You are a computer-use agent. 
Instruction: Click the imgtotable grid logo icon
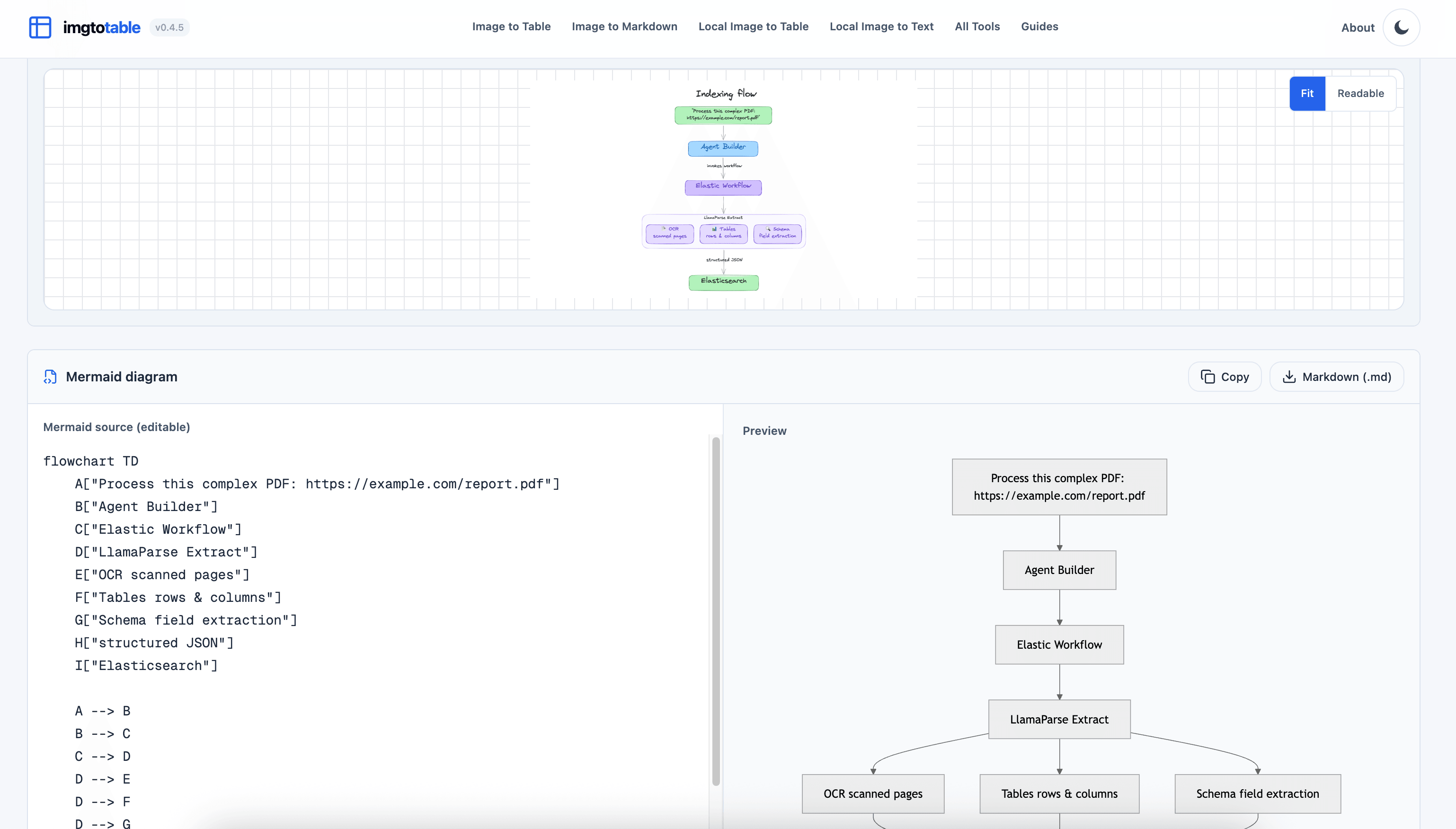click(40, 27)
